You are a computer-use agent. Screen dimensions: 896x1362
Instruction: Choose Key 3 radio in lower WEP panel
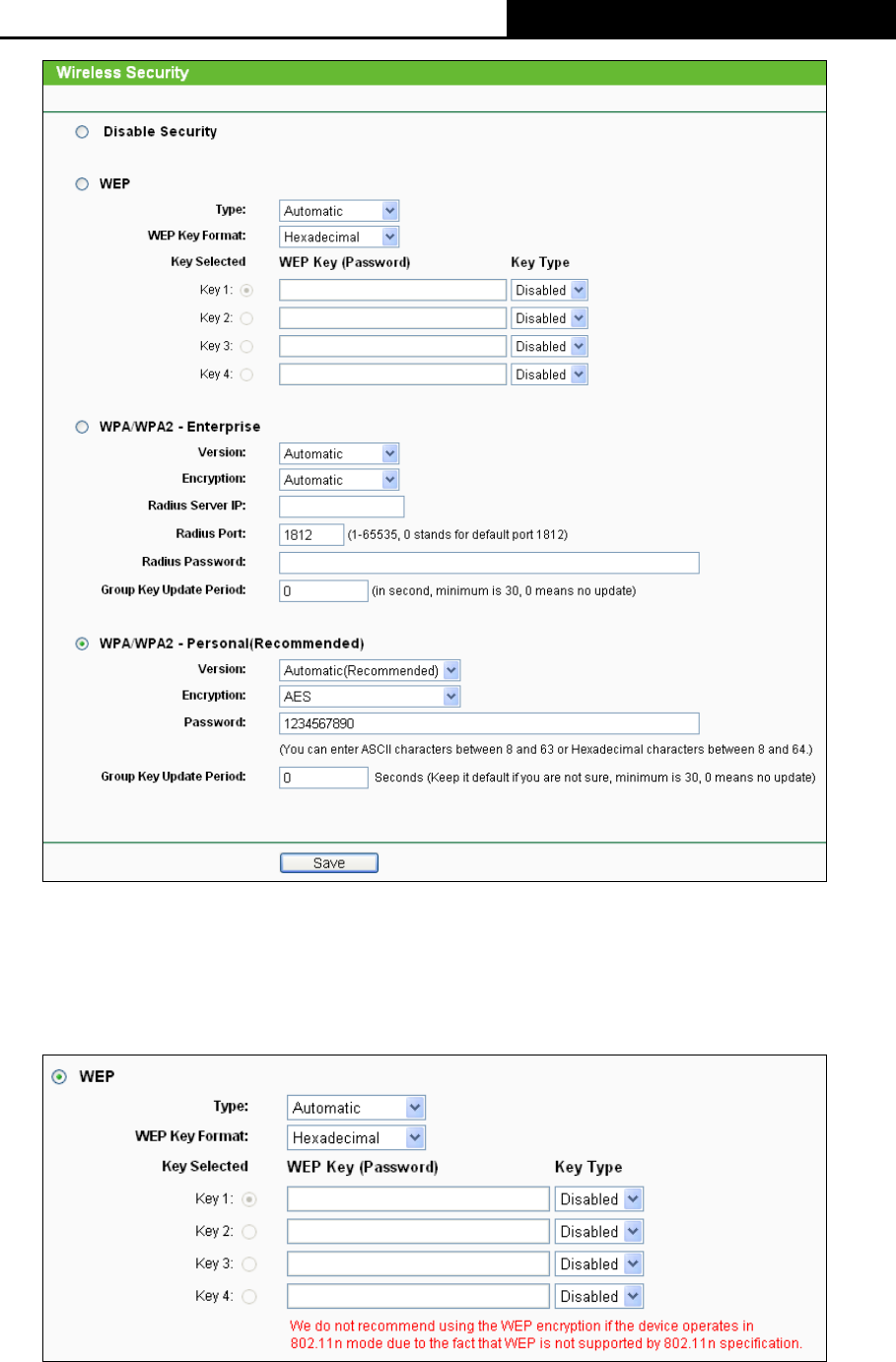[249, 1263]
